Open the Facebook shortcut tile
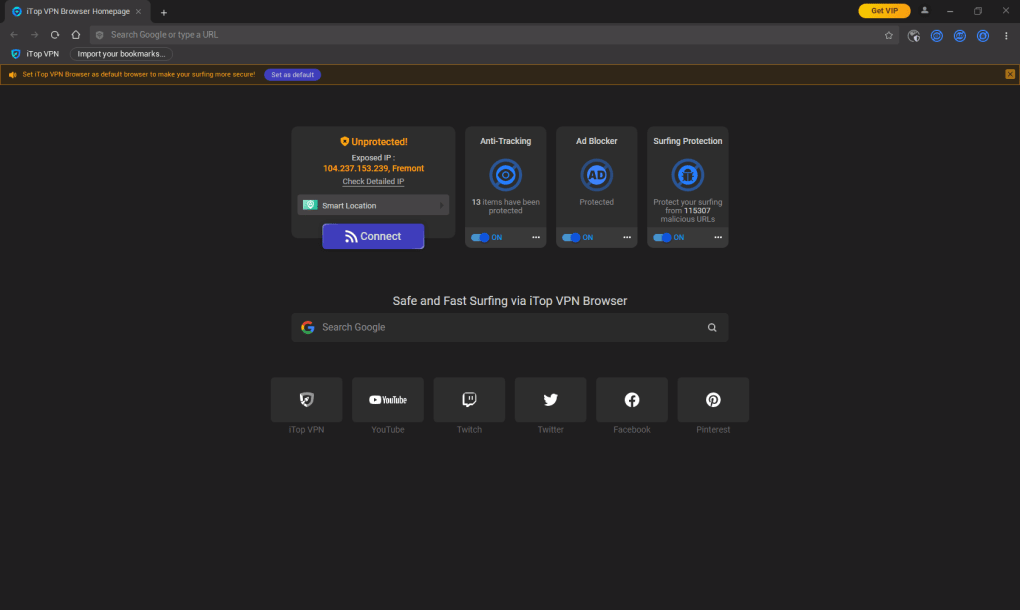The image size is (1020, 610). (632, 400)
